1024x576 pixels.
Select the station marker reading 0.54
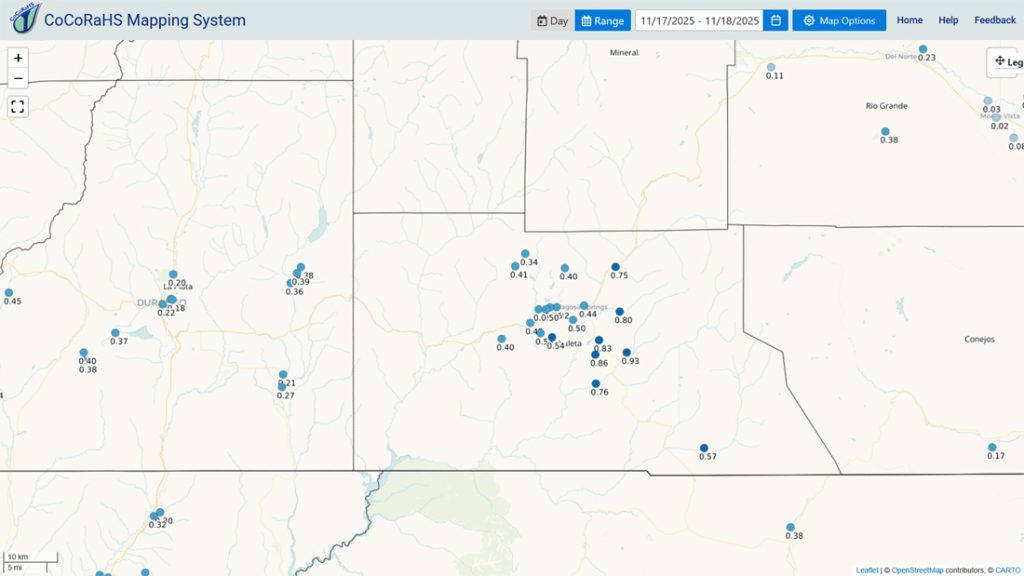point(552,338)
